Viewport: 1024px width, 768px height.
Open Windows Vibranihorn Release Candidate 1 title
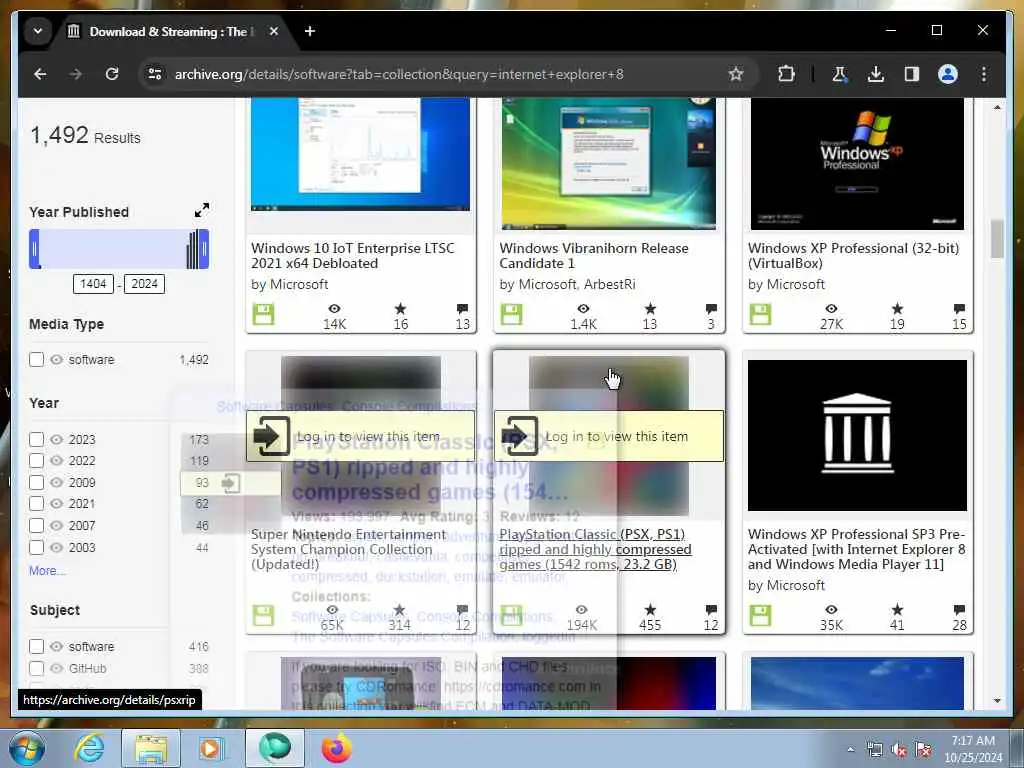(594, 256)
